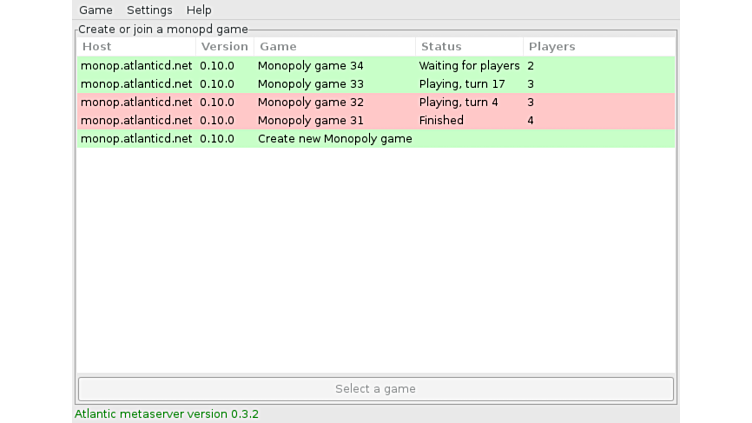Sort list by Version column header
The height and width of the screenshot is (423, 752).
point(224,47)
